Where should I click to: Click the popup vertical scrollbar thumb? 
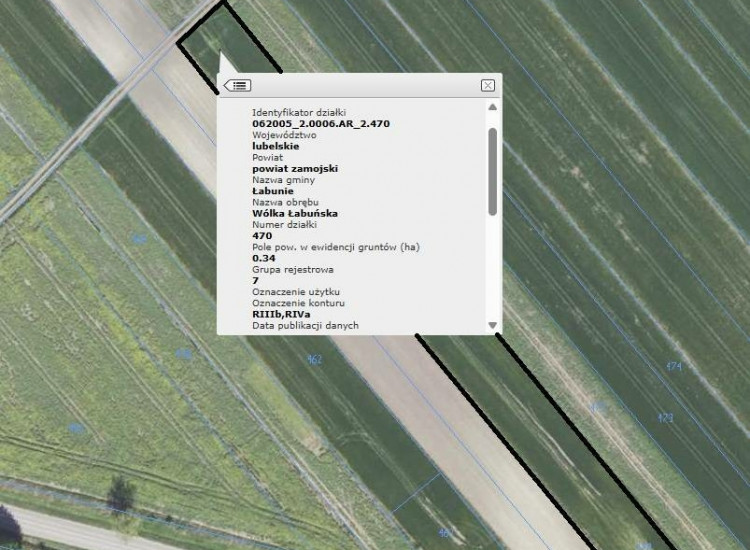[492, 171]
